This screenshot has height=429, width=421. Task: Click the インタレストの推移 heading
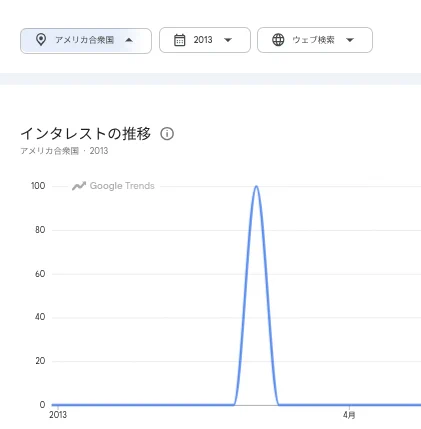point(86,134)
